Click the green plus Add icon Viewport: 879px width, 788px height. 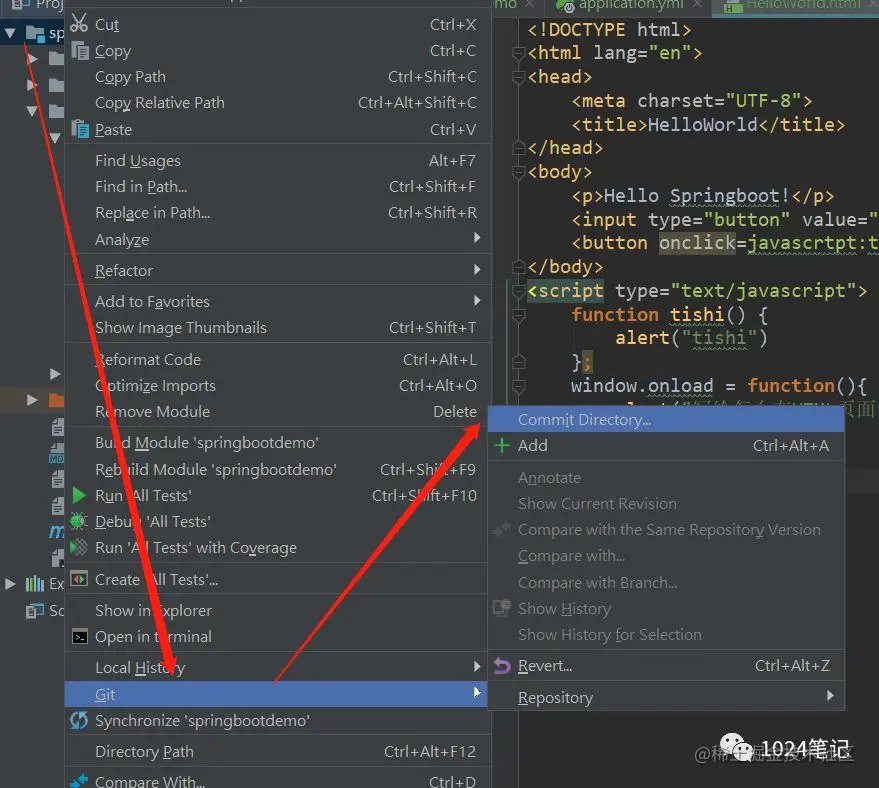pyautogui.click(x=502, y=446)
